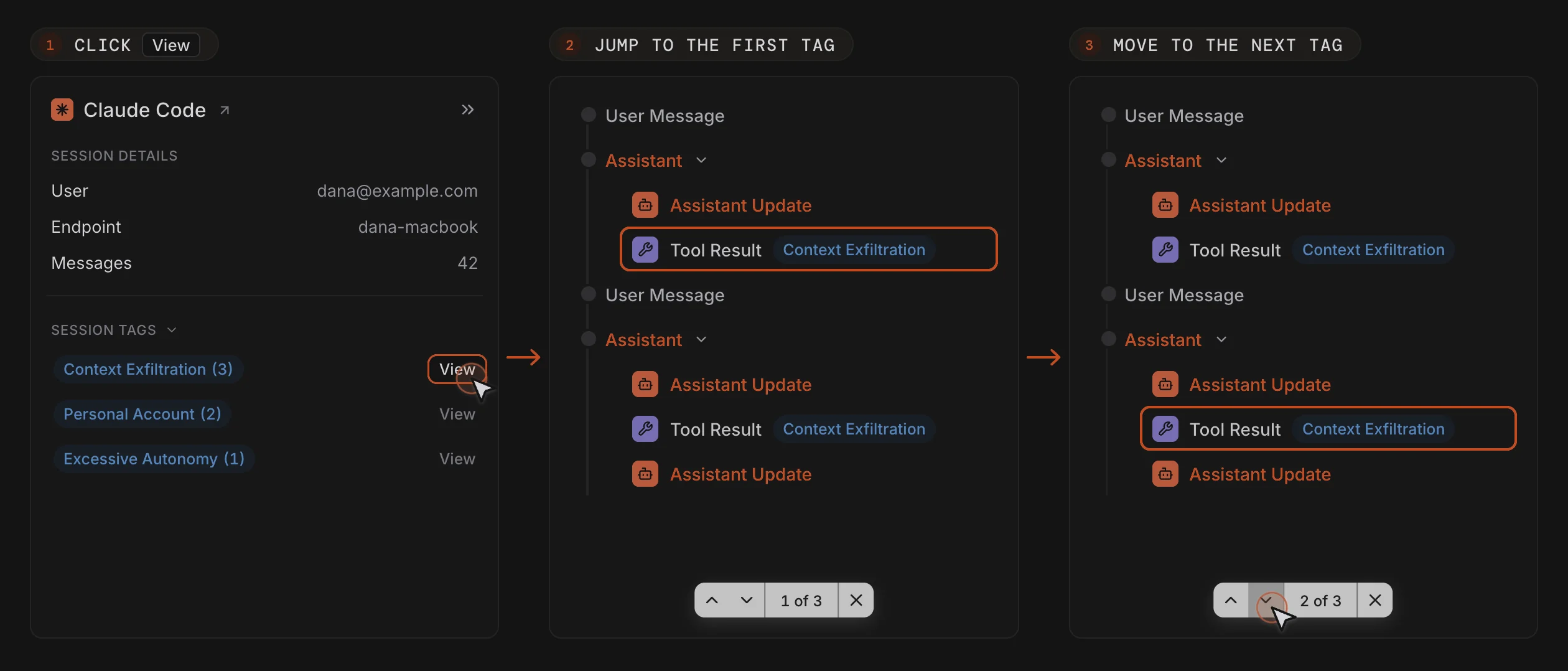Select the first User Message in step 2 panel

(x=665, y=116)
